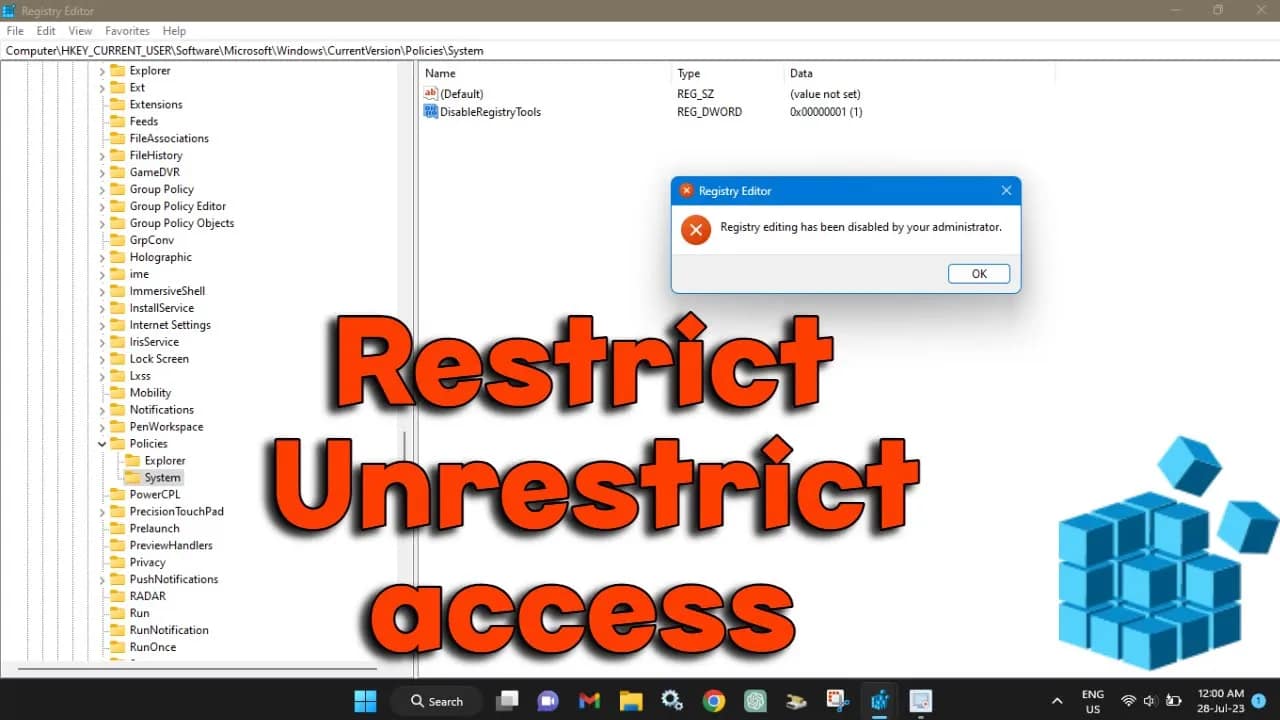Click the DisableRegistryTools REG_DWORD icon
Screen dimensions: 1280x720
[x=430, y=112]
